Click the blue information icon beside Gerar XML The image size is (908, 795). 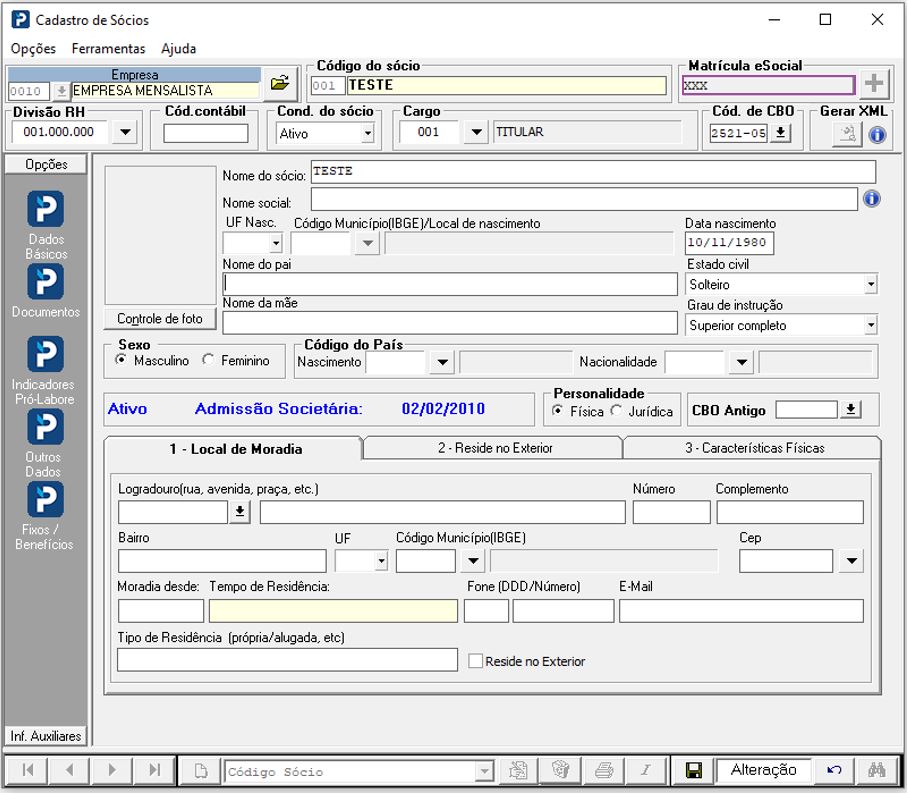point(875,135)
